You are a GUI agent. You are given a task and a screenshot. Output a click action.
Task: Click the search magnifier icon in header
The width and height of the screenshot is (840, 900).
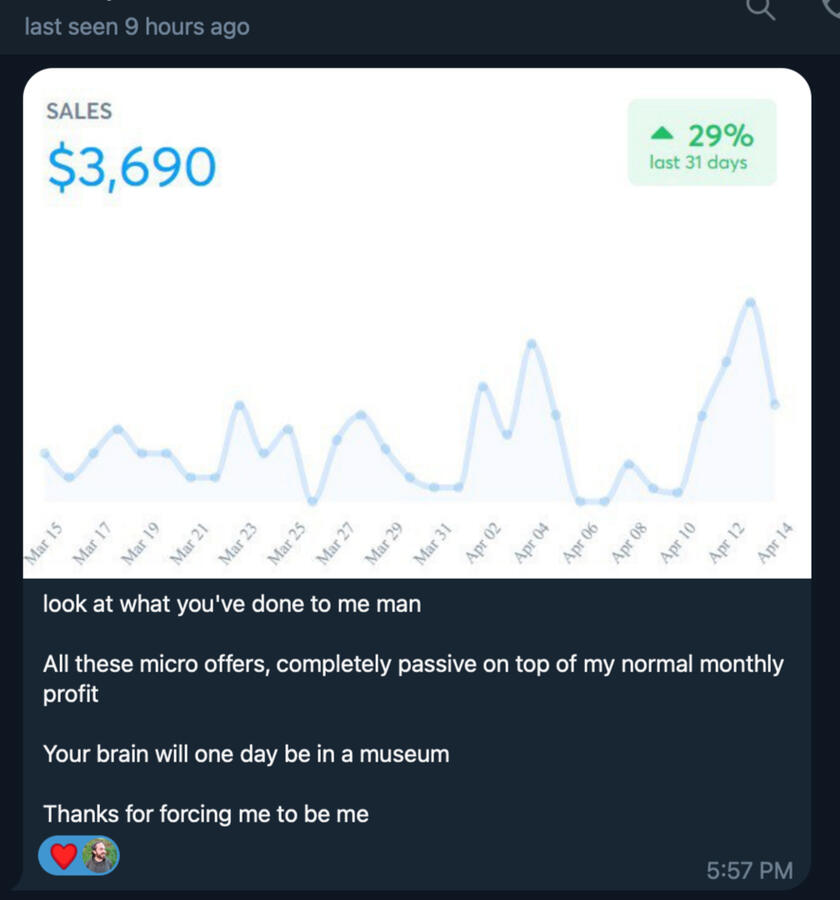(x=762, y=9)
